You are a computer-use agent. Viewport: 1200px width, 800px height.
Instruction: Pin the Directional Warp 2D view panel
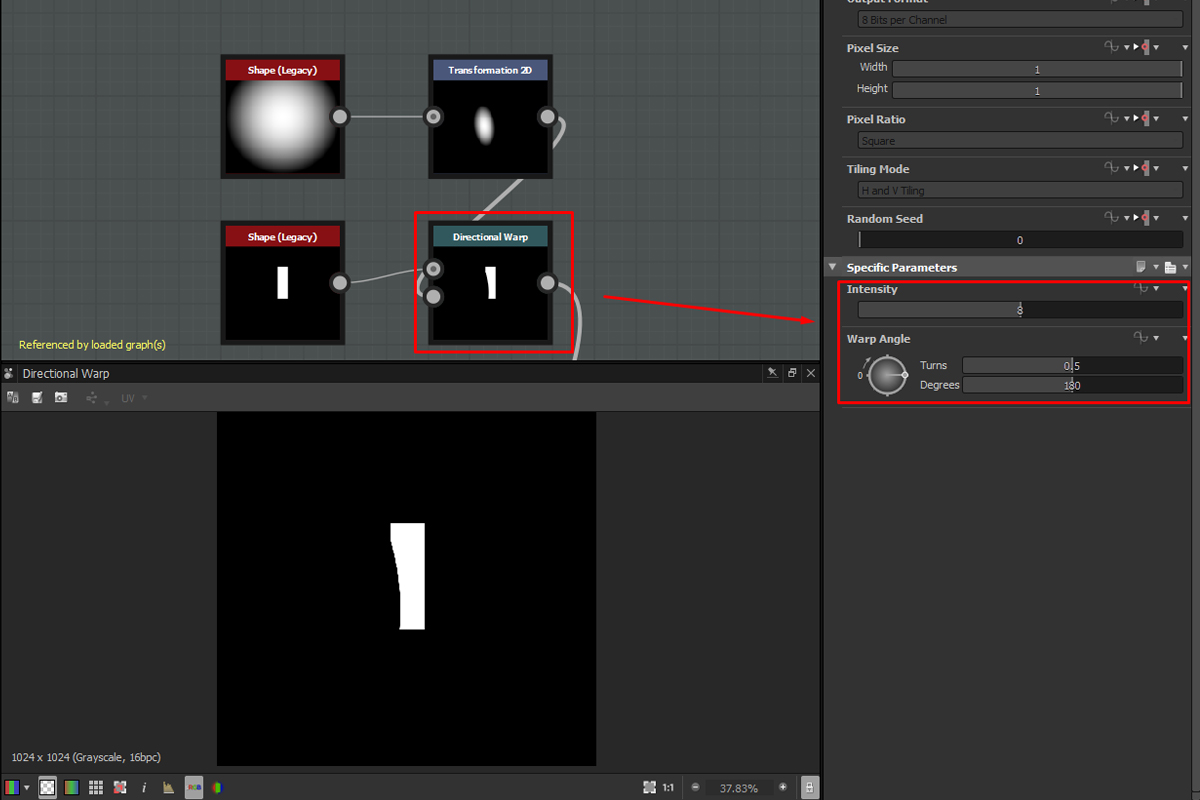click(772, 373)
